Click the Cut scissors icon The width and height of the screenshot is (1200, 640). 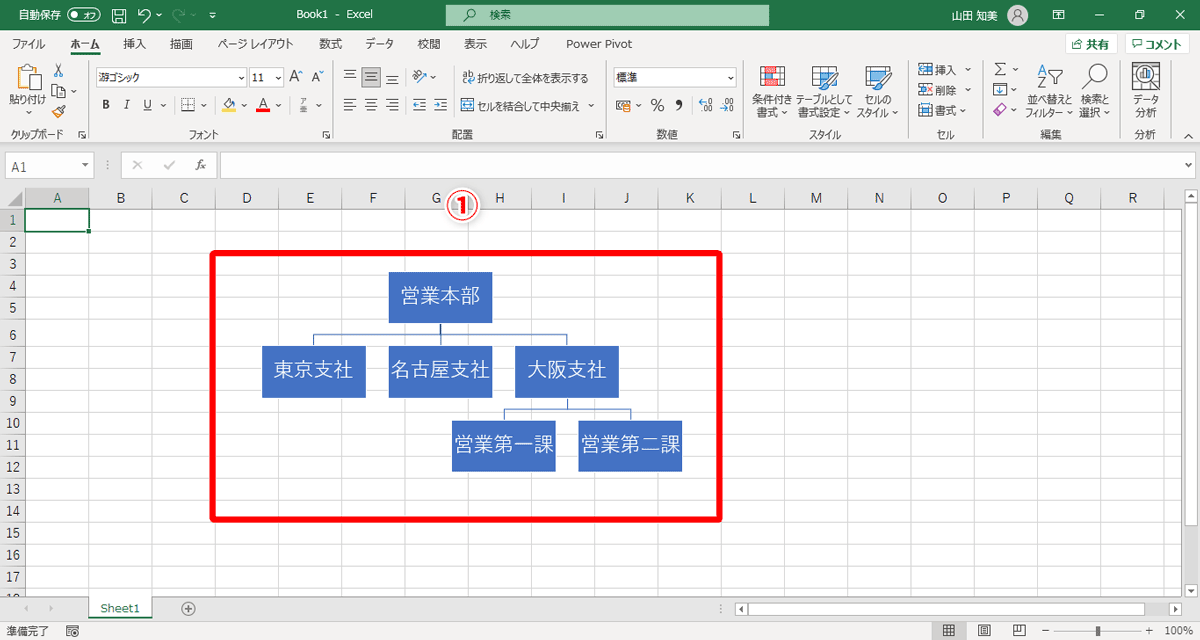coord(58,71)
